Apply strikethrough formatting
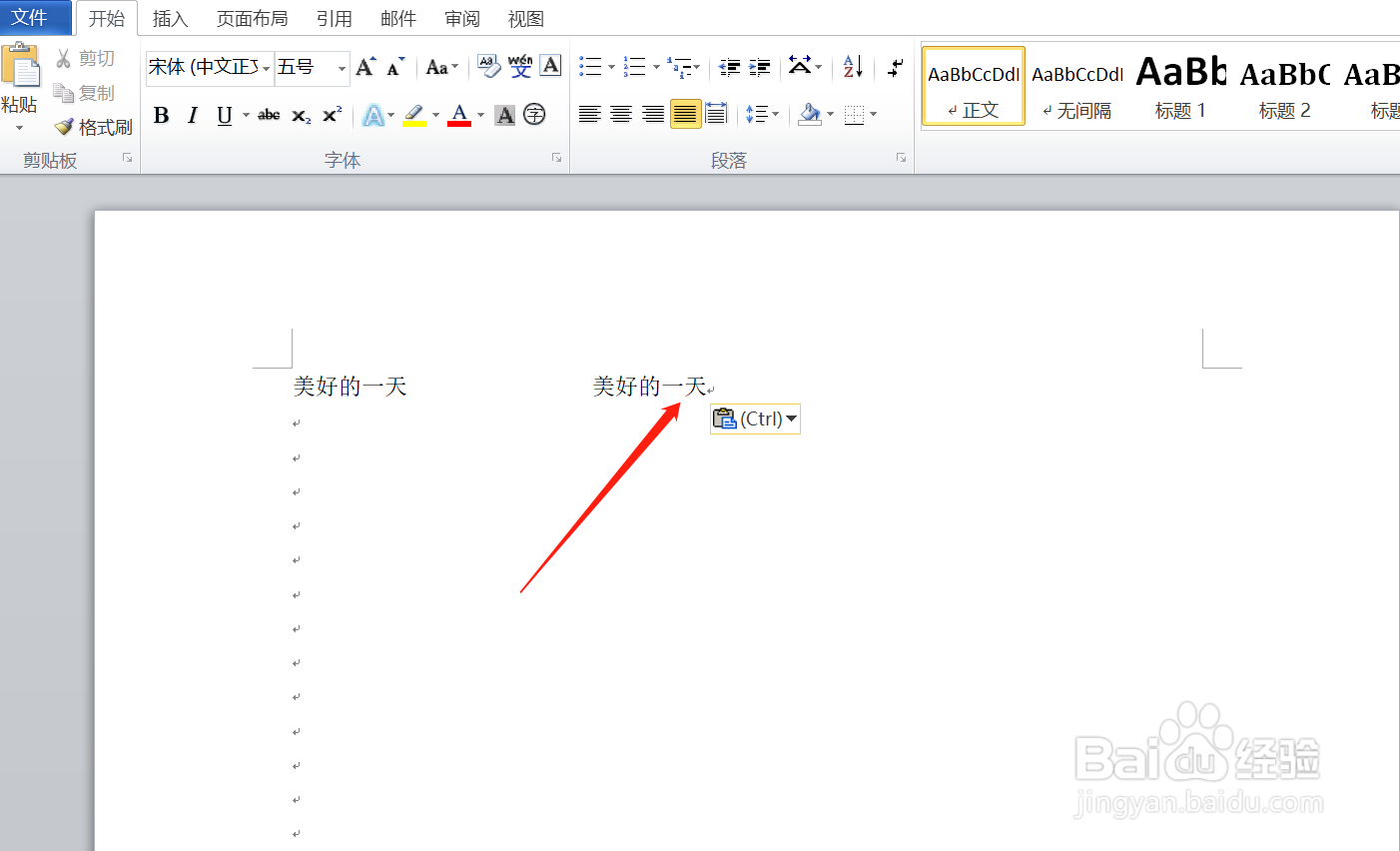The height and width of the screenshot is (851, 1400). pyautogui.click(x=268, y=115)
